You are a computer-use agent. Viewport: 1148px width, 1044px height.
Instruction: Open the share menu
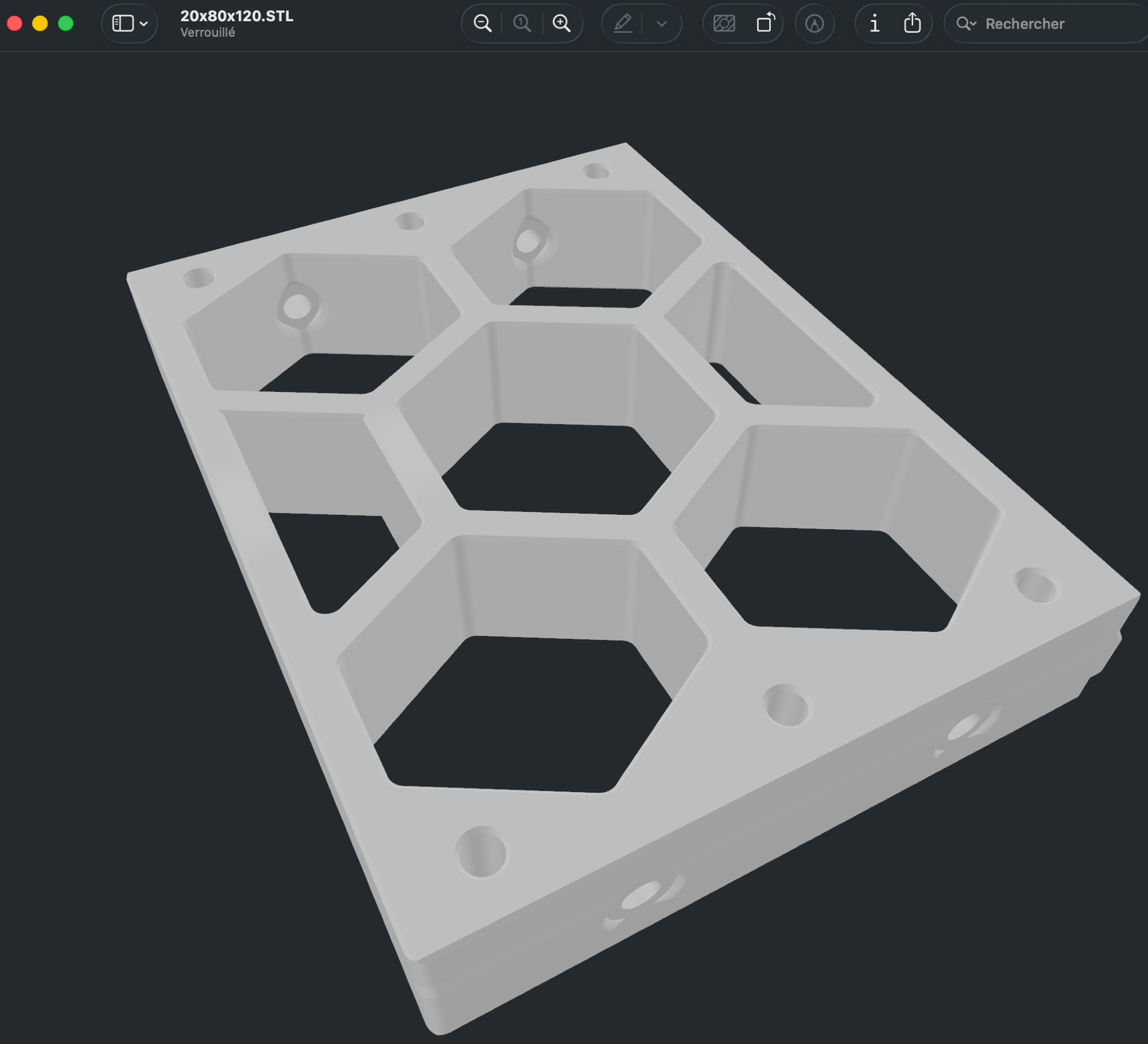tap(912, 24)
